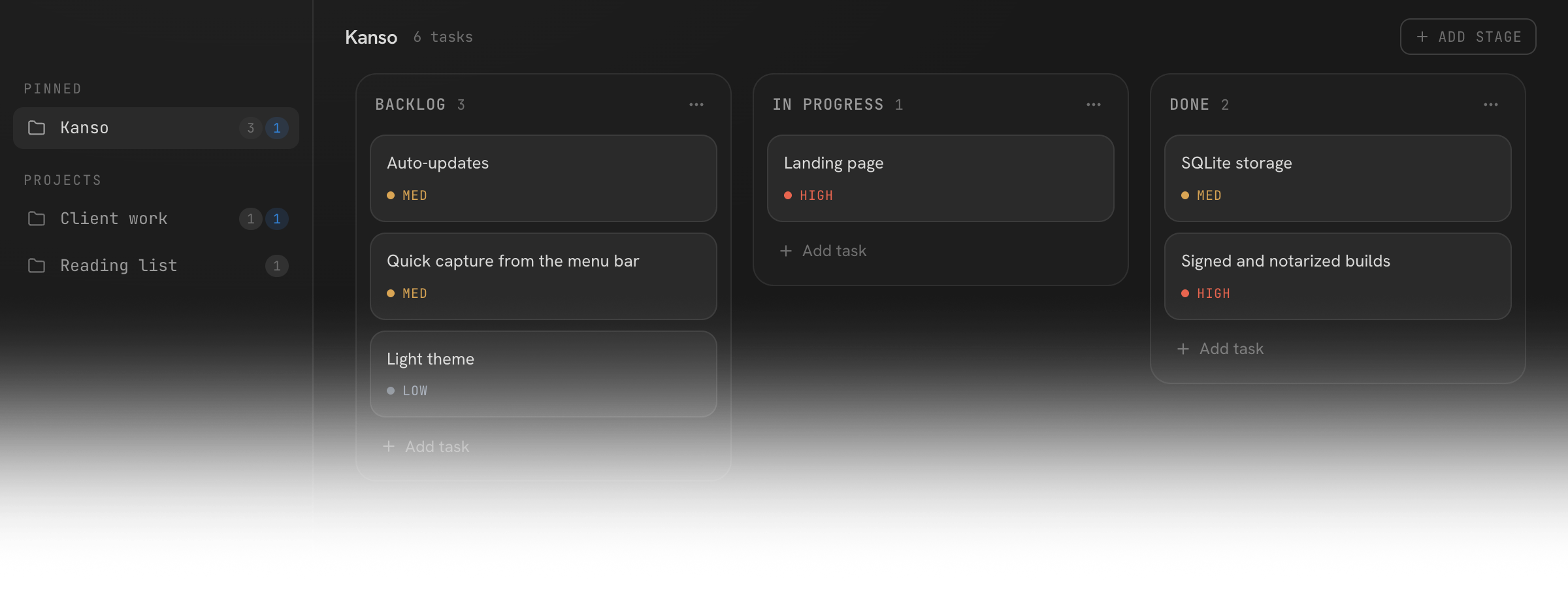
Task: Click the 6 tasks count label
Action: pos(443,37)
